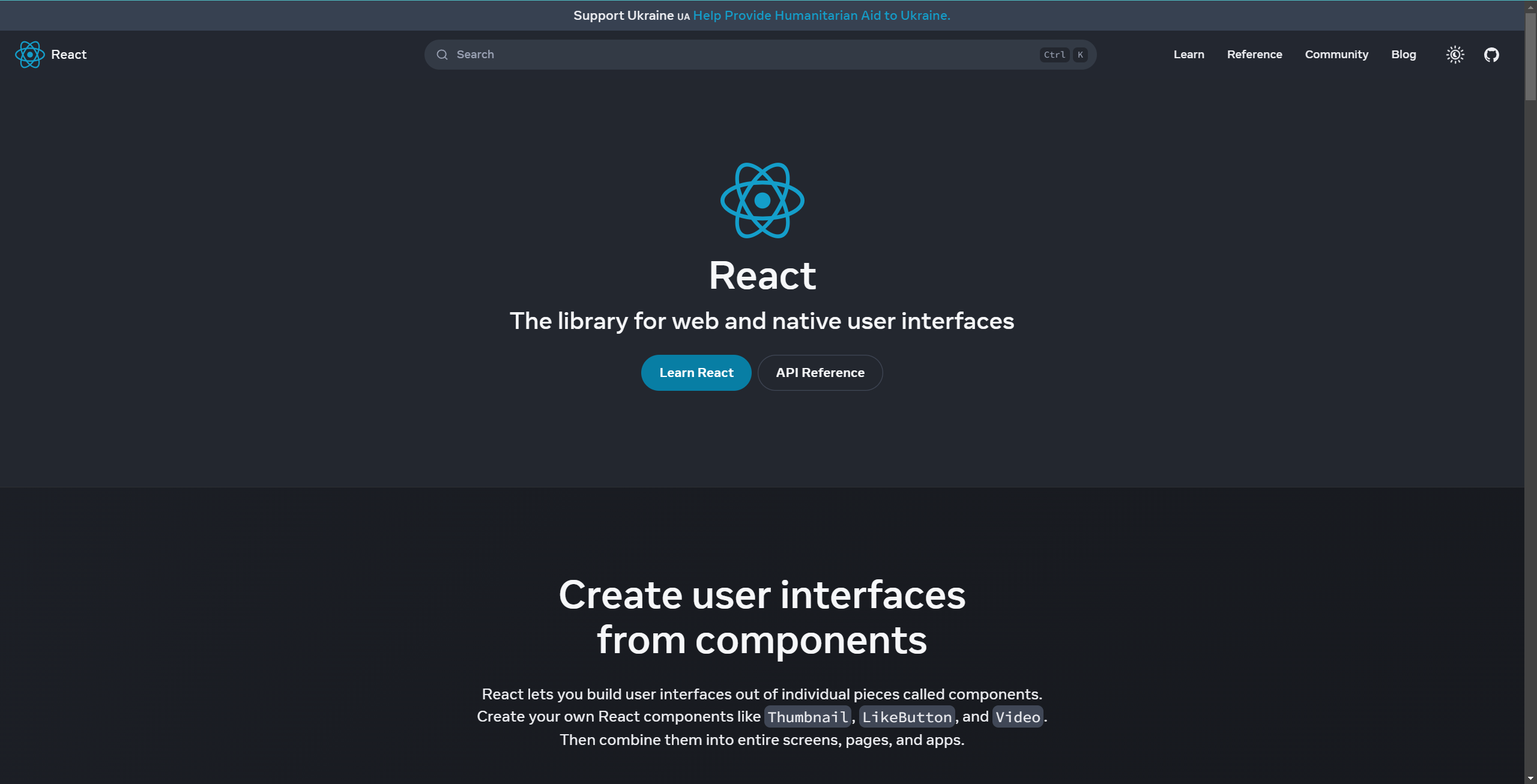The height and width of the screenshot is (784, 1537).
Task: Open the GitHub repository icon
Action: click(x=1491, y=55)
